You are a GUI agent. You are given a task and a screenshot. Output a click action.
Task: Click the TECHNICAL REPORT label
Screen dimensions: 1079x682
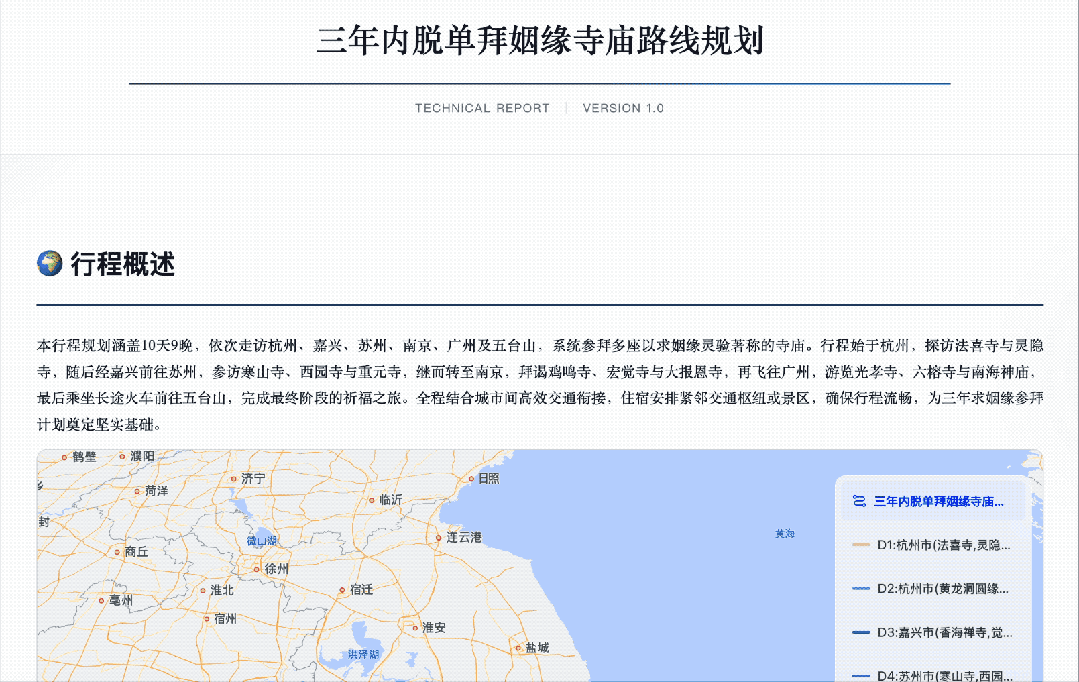[482, 108]
